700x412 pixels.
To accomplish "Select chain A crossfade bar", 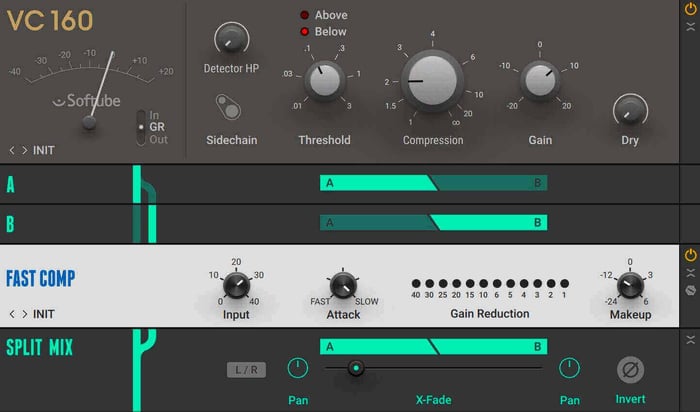I will point(433,183).
